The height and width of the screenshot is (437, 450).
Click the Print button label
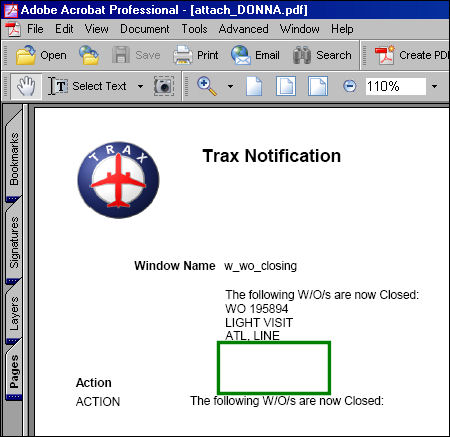click(208, 55)
